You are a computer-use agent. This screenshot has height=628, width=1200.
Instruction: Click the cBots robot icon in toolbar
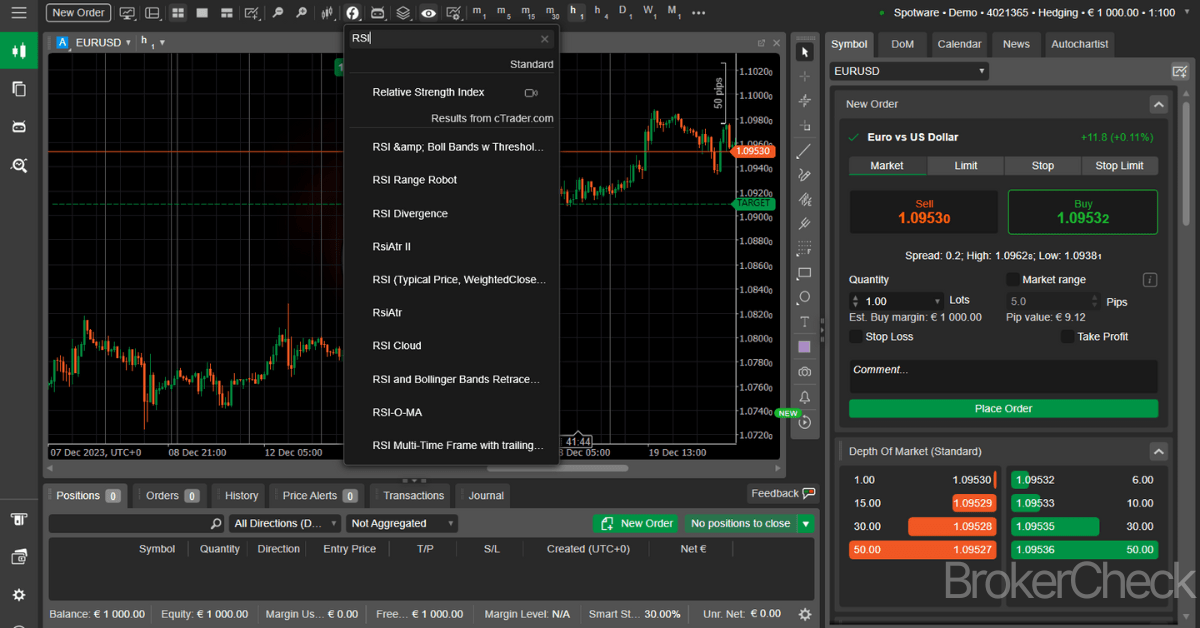378,13
